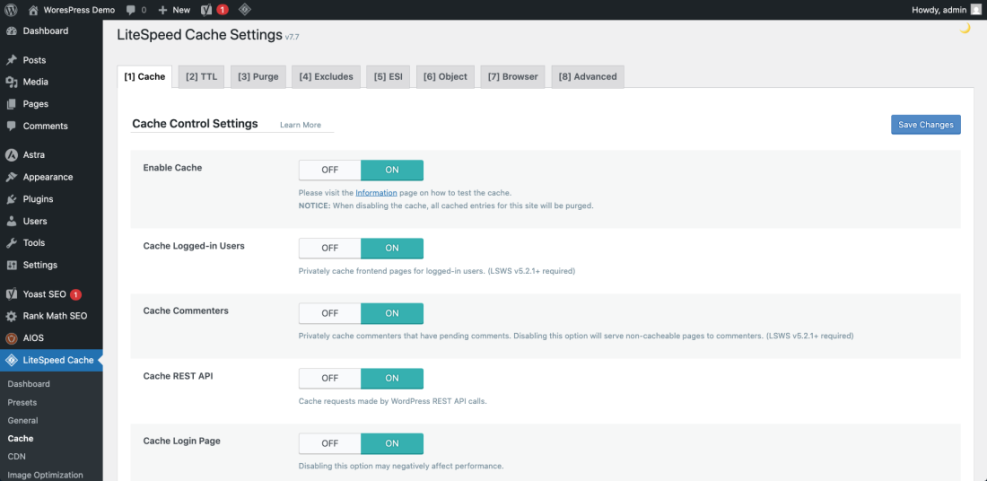Click the Rank Math SEO icon
Viewport: 987px width, 481px height.
pyautogui.click(x=11, y=316)
